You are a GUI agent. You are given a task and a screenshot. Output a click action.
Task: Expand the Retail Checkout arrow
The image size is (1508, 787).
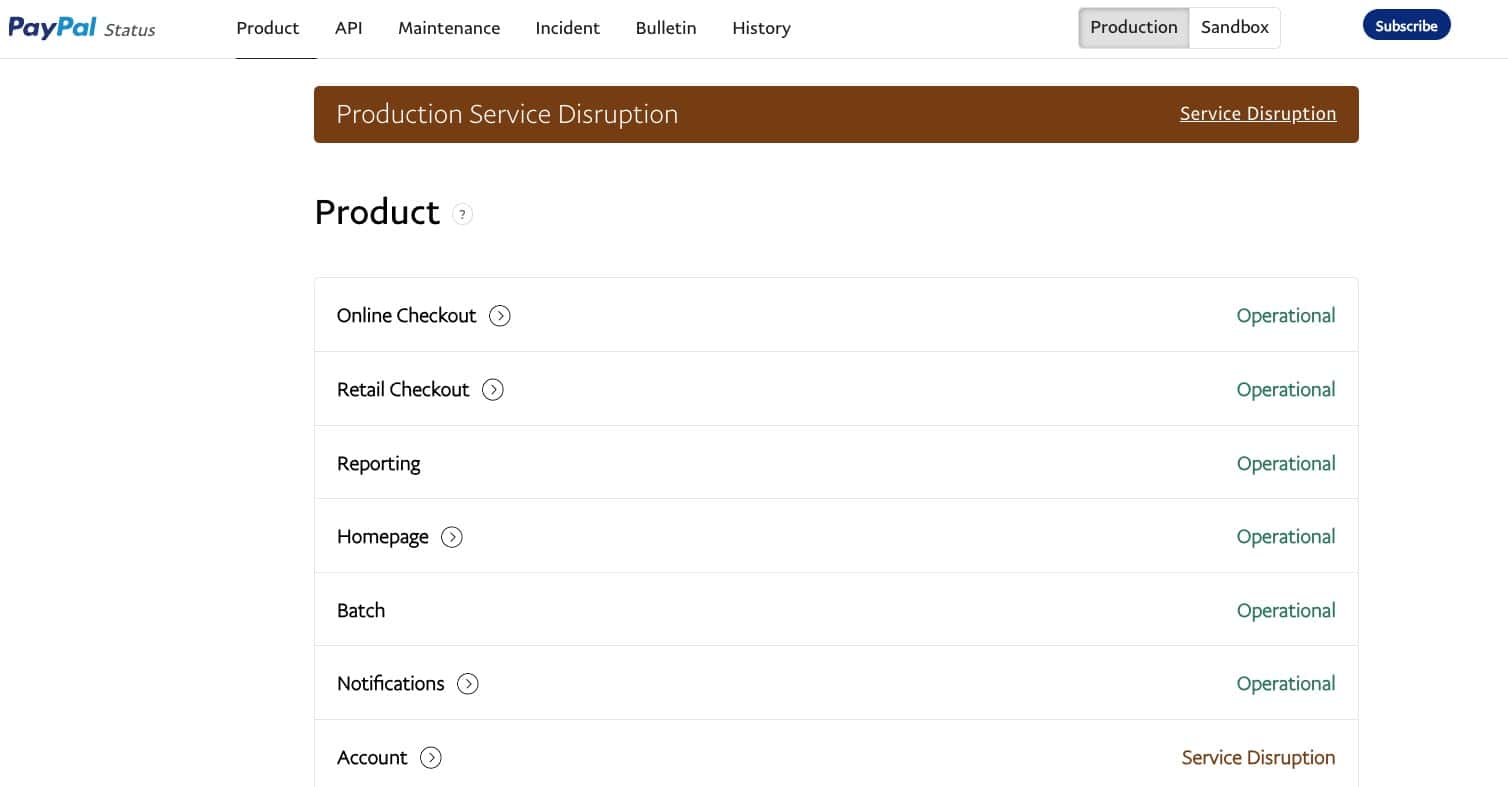(493, 390)
